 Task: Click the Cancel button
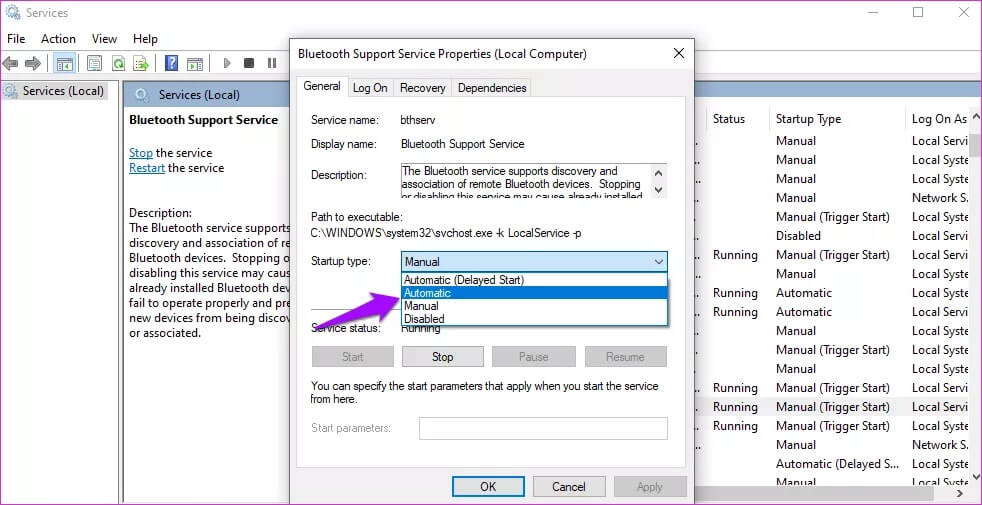(569, 487)
